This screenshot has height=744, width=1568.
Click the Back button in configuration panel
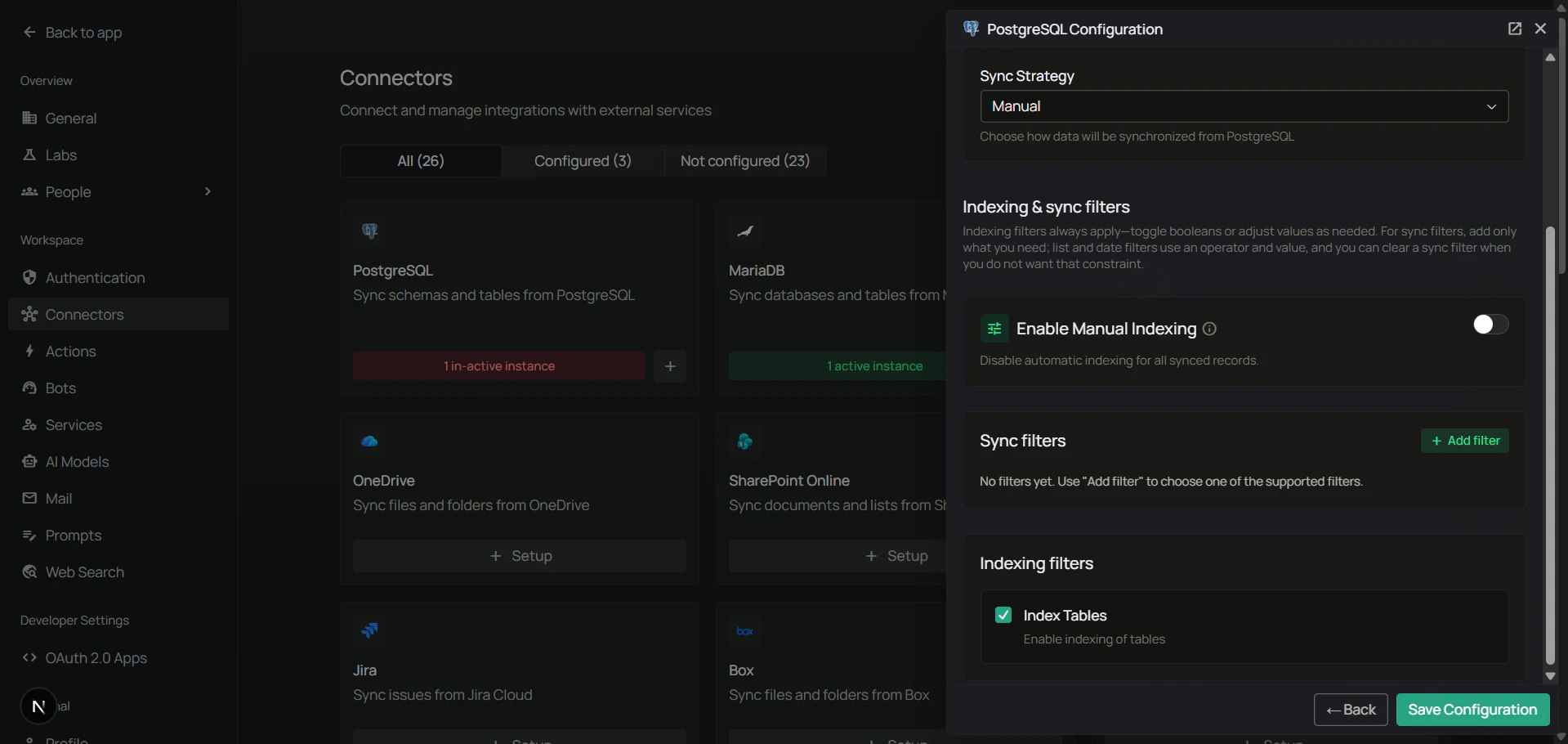click(x=1351, y=710)
